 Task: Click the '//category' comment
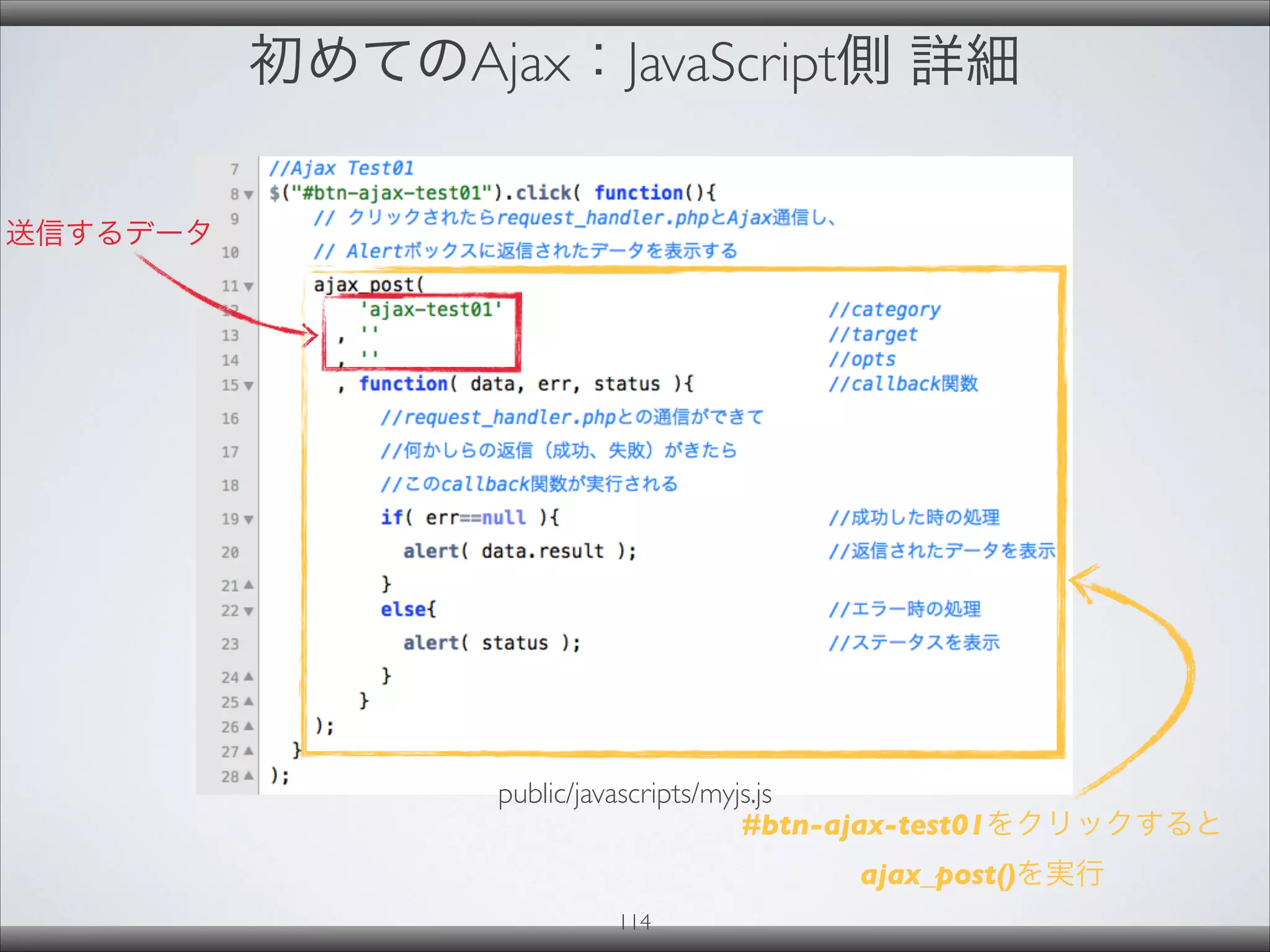pos(884,309)
